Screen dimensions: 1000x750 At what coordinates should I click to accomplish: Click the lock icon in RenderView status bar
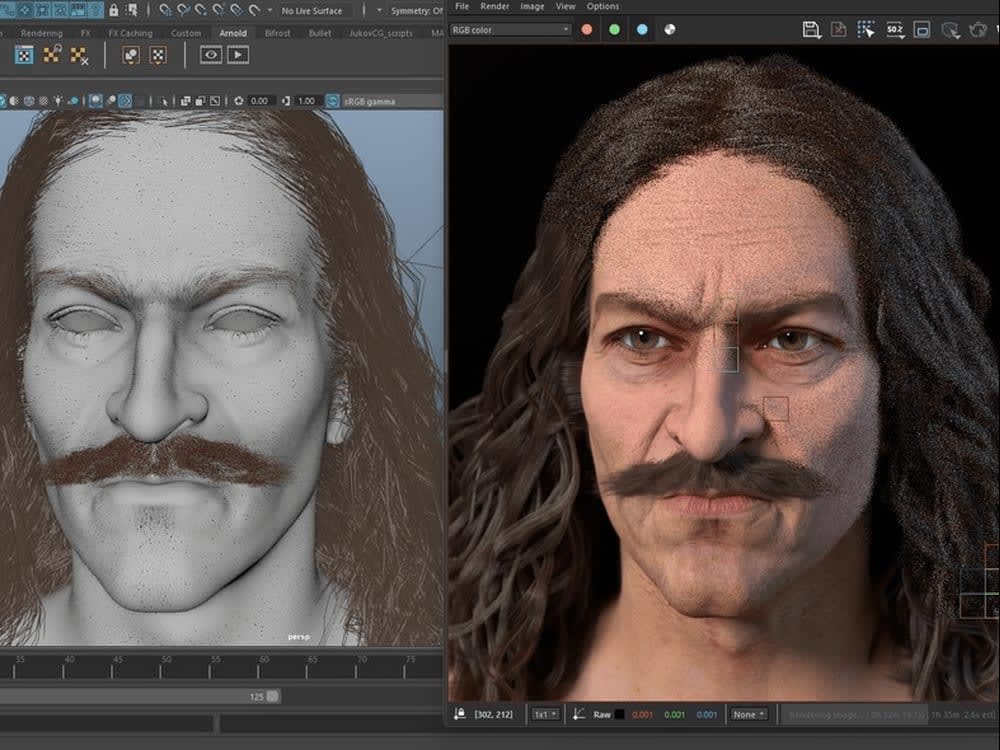pos(459,714)
